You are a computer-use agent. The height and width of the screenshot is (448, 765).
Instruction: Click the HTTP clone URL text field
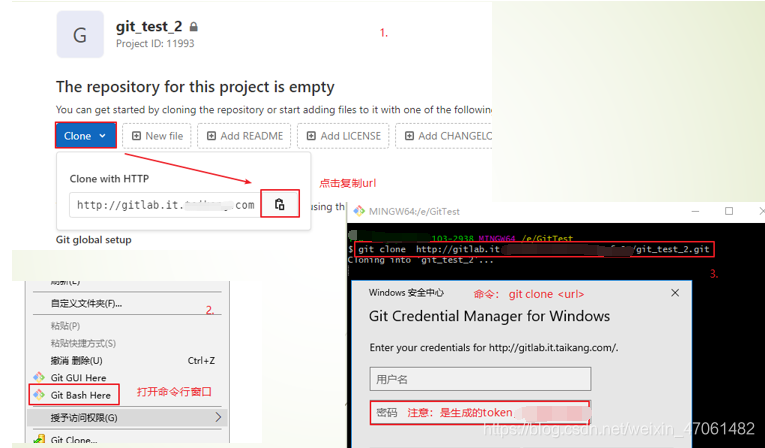pyautogui.click(x=165, y=205)
